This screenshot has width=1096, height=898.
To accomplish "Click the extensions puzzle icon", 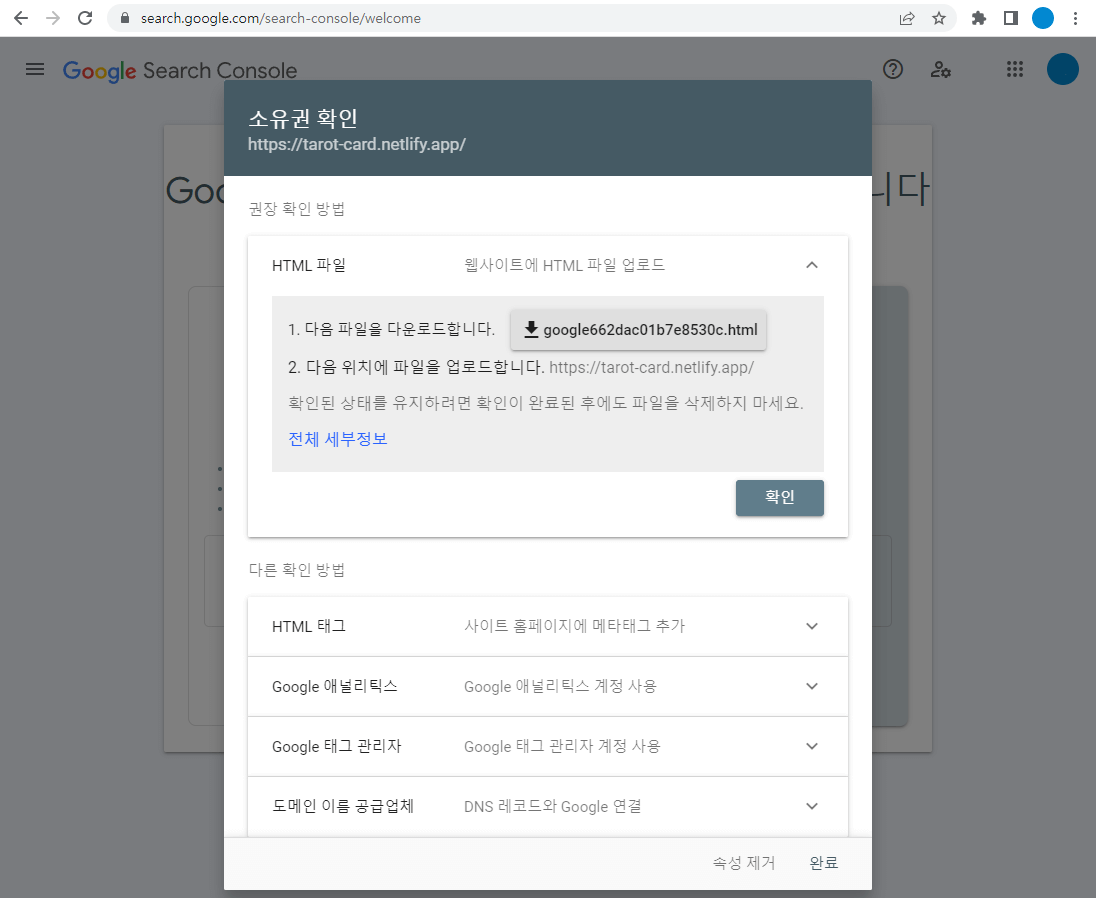I will click(978, 17).
